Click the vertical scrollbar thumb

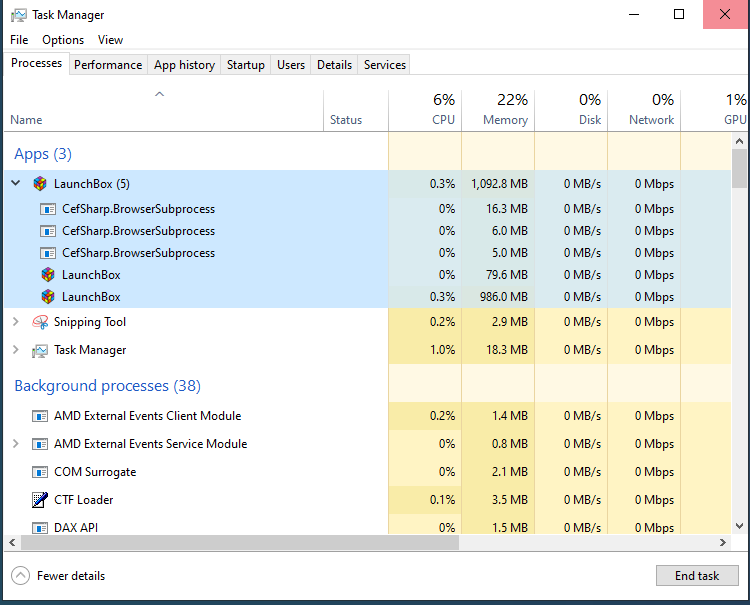(739, 168)
